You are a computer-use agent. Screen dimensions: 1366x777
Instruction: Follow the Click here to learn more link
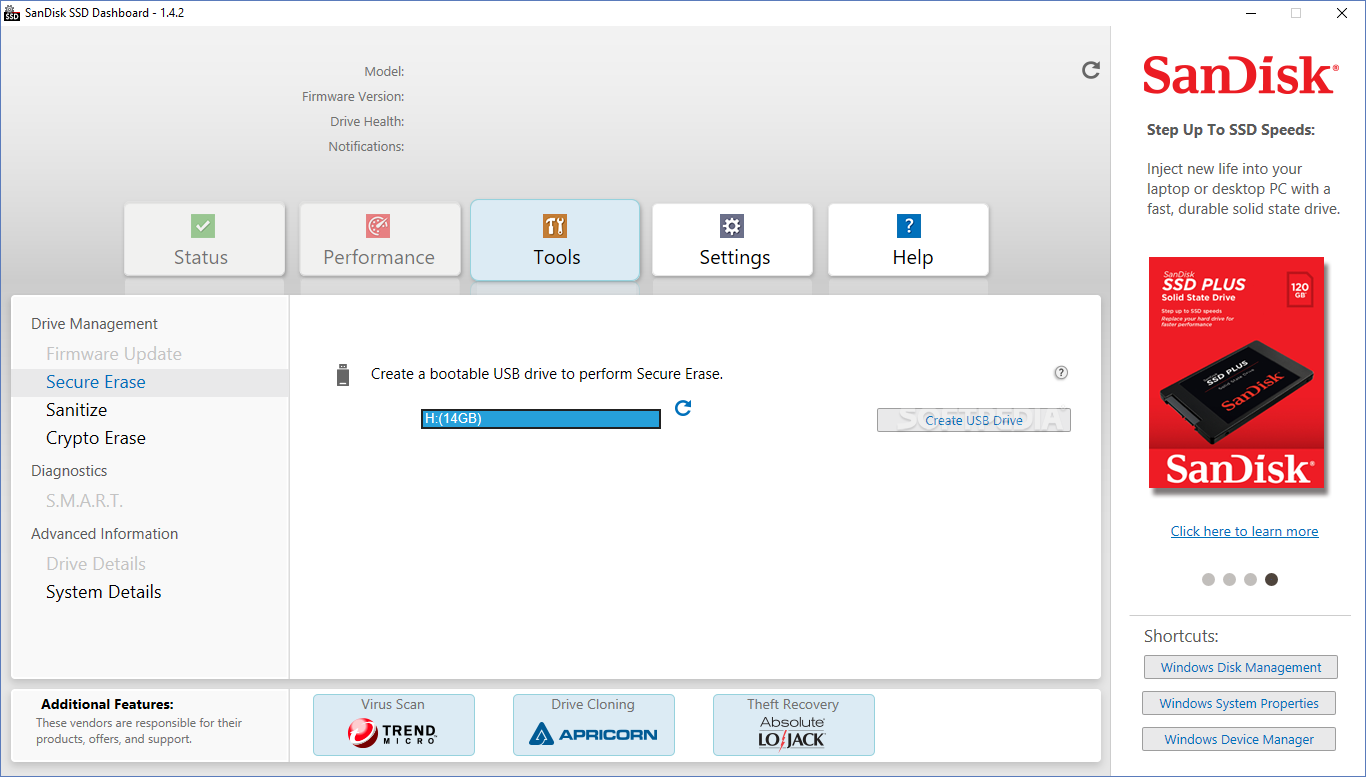point(1244,531)
